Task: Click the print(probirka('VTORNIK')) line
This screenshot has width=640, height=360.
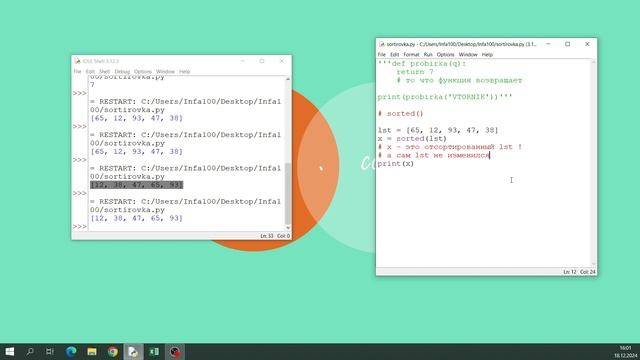Action: 445,97
